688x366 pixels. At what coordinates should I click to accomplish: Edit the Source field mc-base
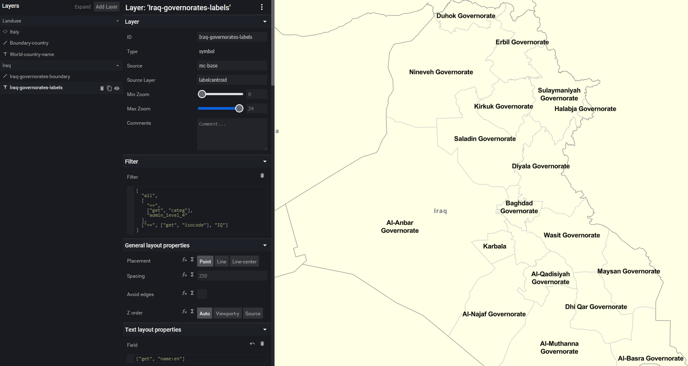pos(232,66)
